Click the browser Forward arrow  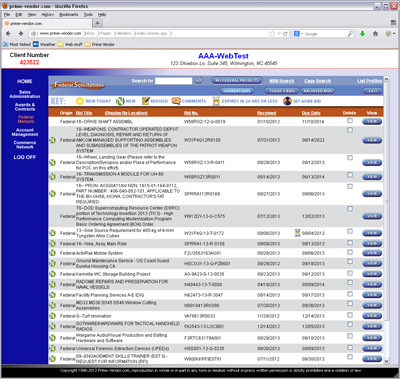pos(21,33)
